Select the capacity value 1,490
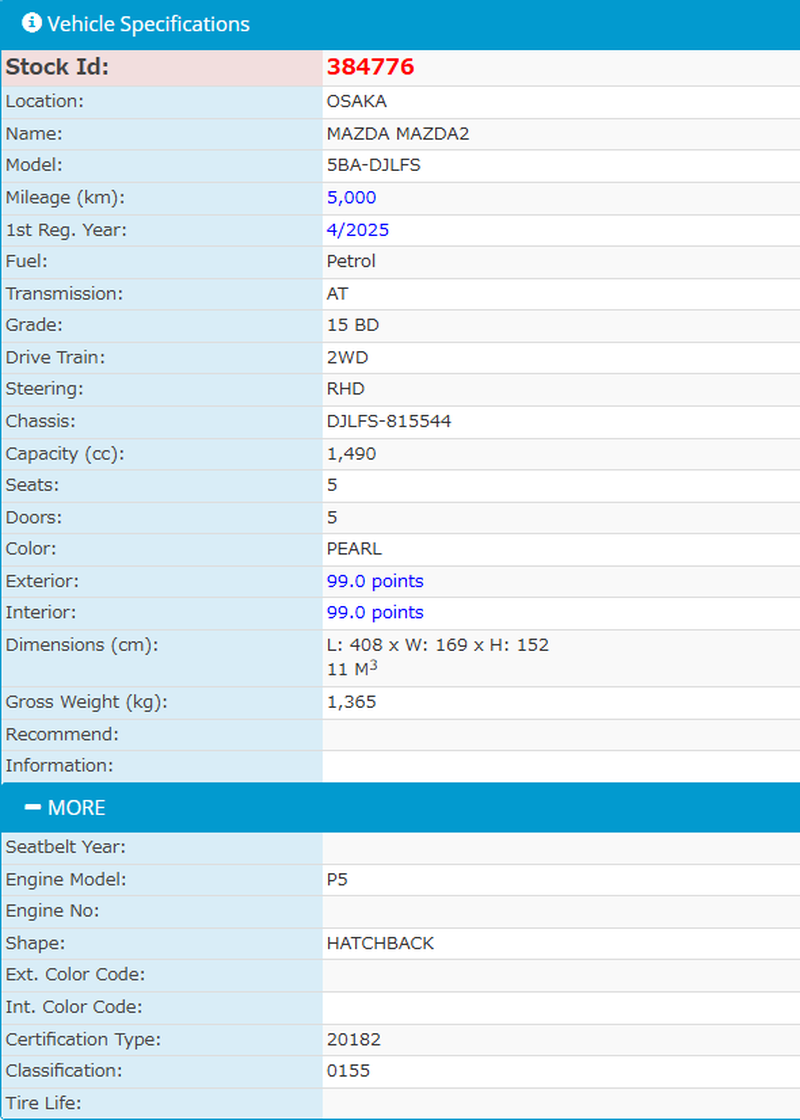The height and width of the screenshot is (1120, 800). point(351,454)
